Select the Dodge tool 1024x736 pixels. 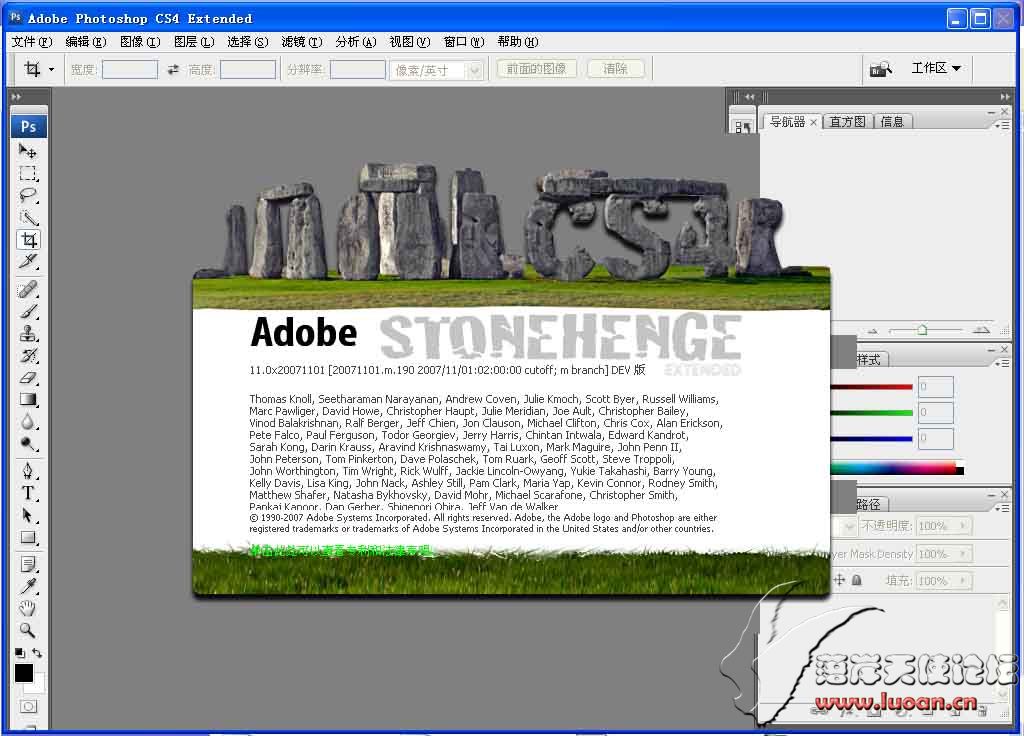pos(27,444)
